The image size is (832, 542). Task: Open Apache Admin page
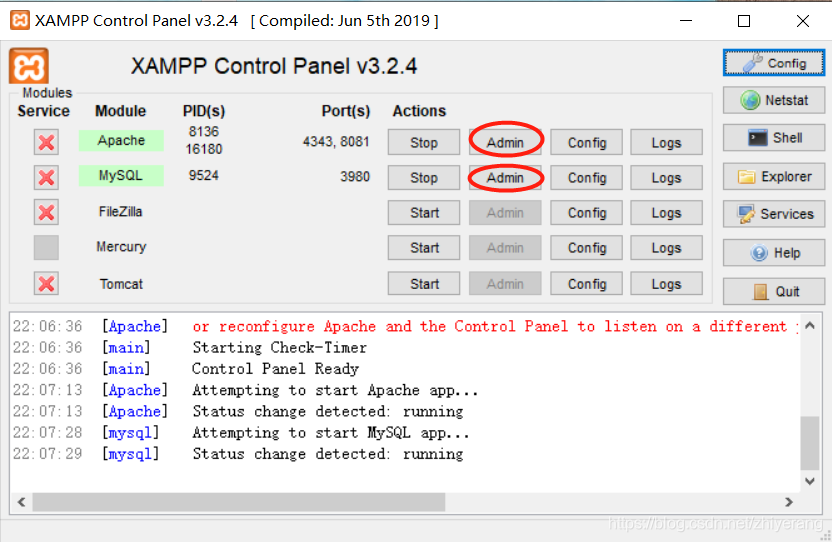pyautogui.click(x=505, y=142)
